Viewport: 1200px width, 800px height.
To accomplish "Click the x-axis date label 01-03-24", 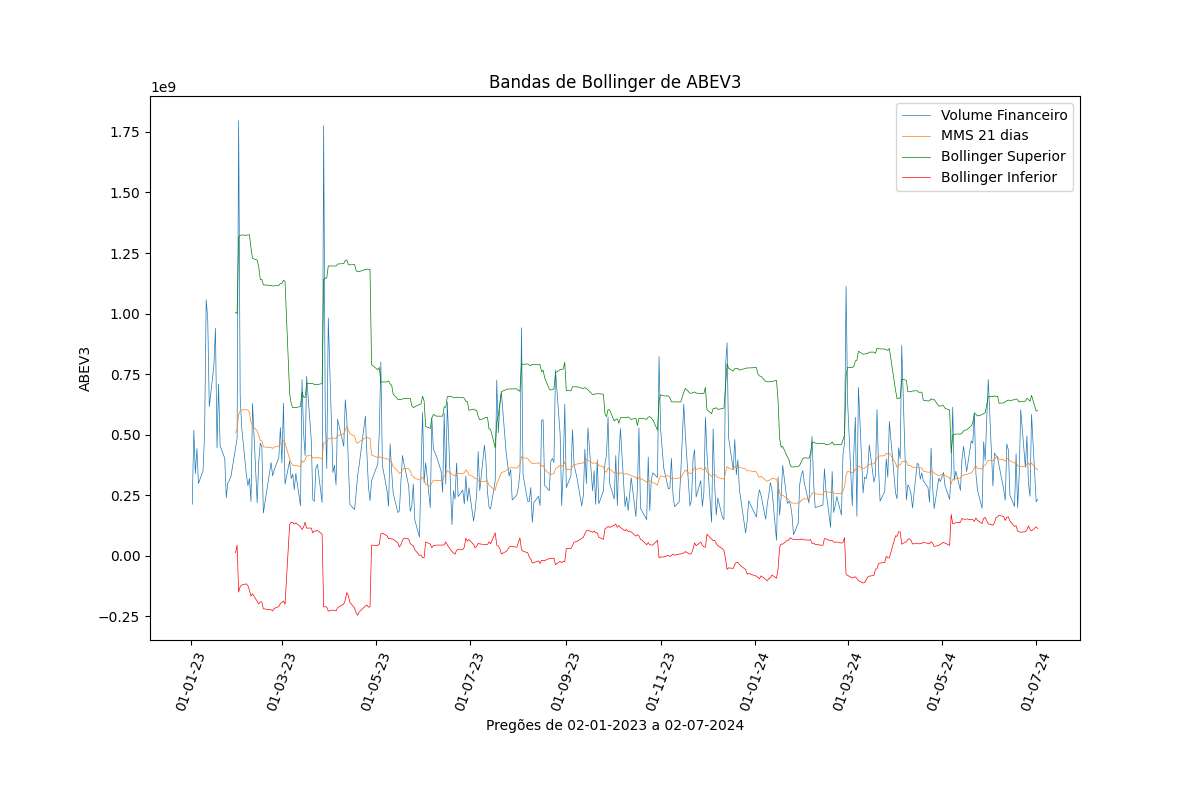I will click(x=847, y=681).
